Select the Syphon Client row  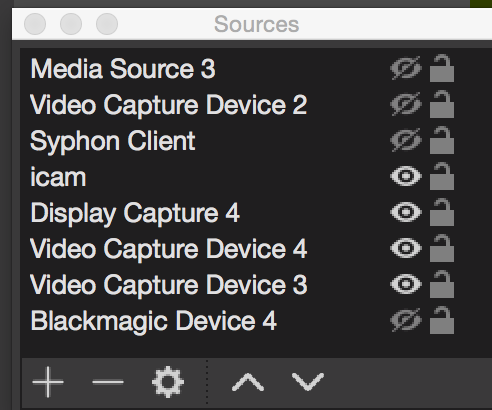(x=256, y=141)
